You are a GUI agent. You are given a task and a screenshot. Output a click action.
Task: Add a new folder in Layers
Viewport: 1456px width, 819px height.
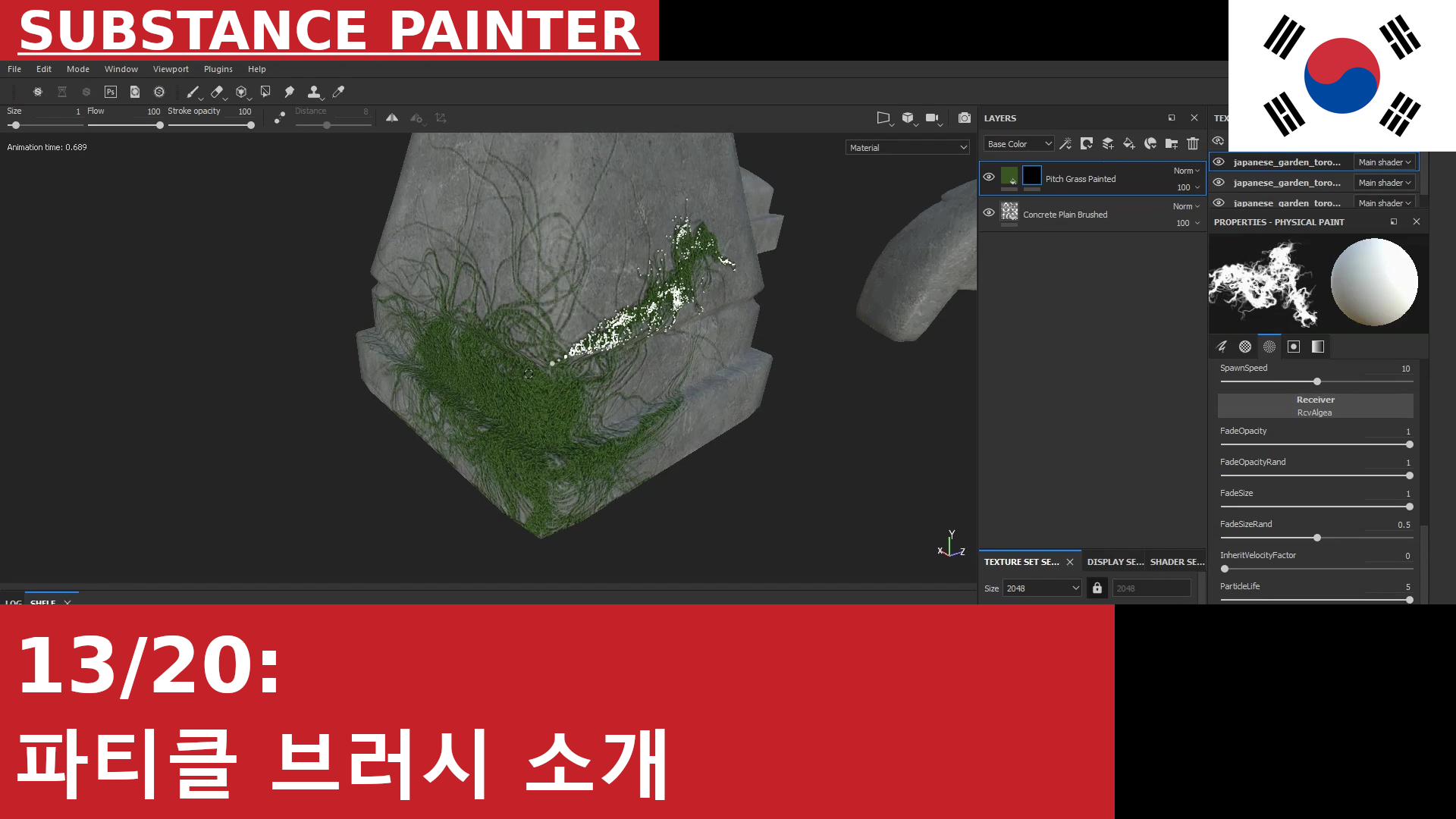click(1172, 143)
